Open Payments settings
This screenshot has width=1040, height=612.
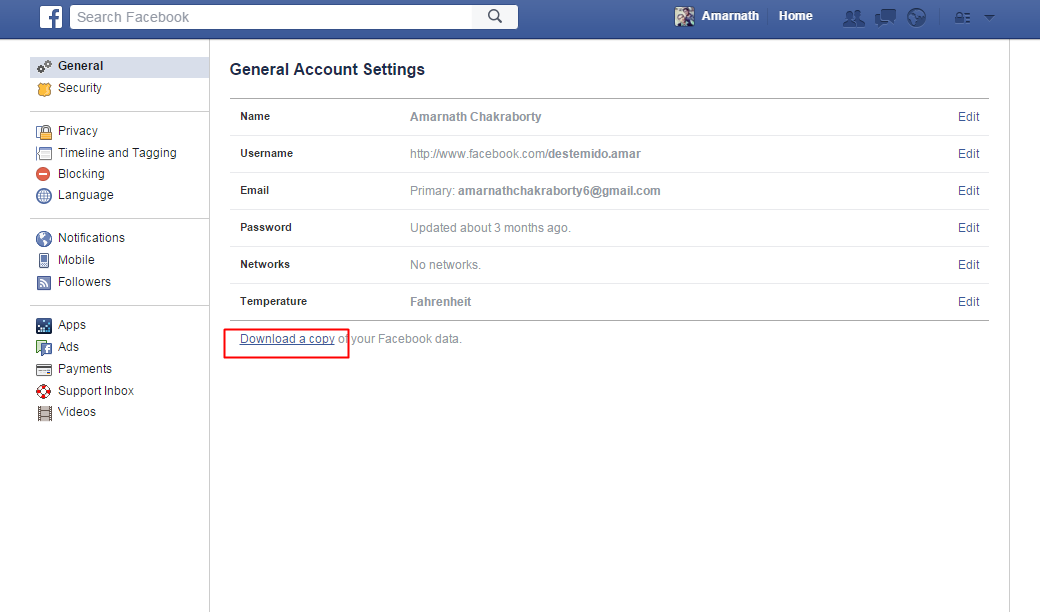[85, 369]
